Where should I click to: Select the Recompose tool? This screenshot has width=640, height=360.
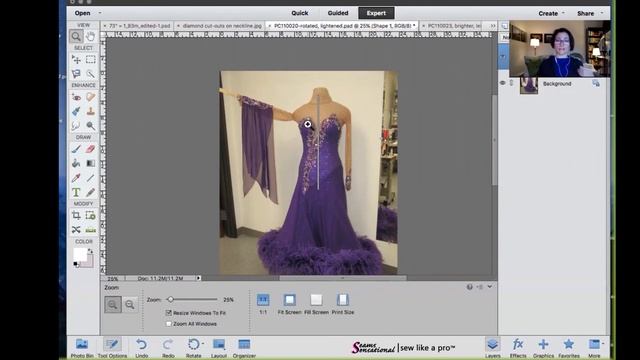pos(91,215)
